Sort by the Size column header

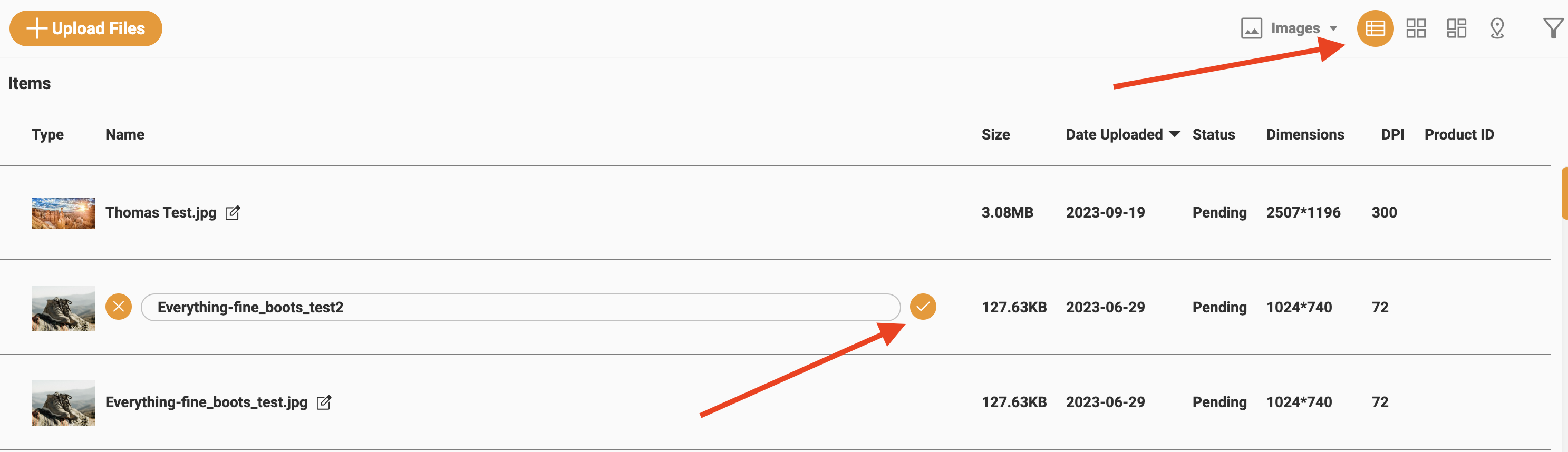995,134
